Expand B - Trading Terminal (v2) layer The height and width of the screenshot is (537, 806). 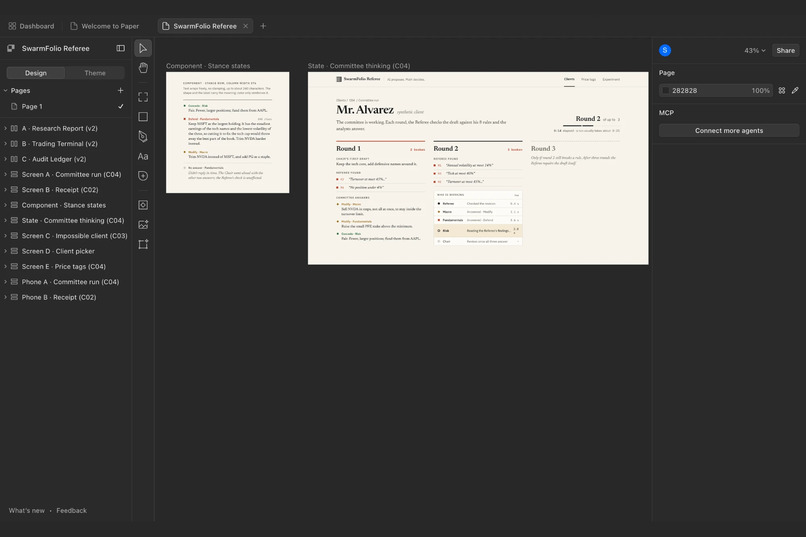[5, 144]
